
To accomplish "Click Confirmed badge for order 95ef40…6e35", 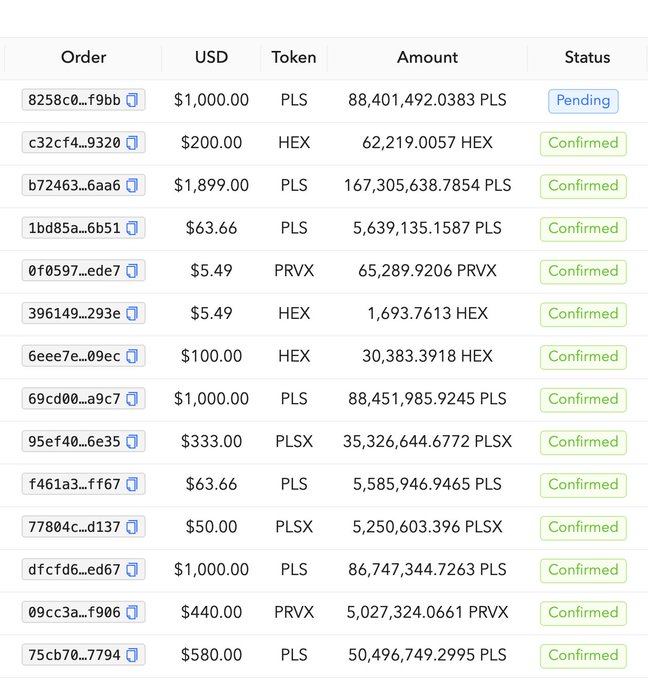I will (x=583, y=442).
